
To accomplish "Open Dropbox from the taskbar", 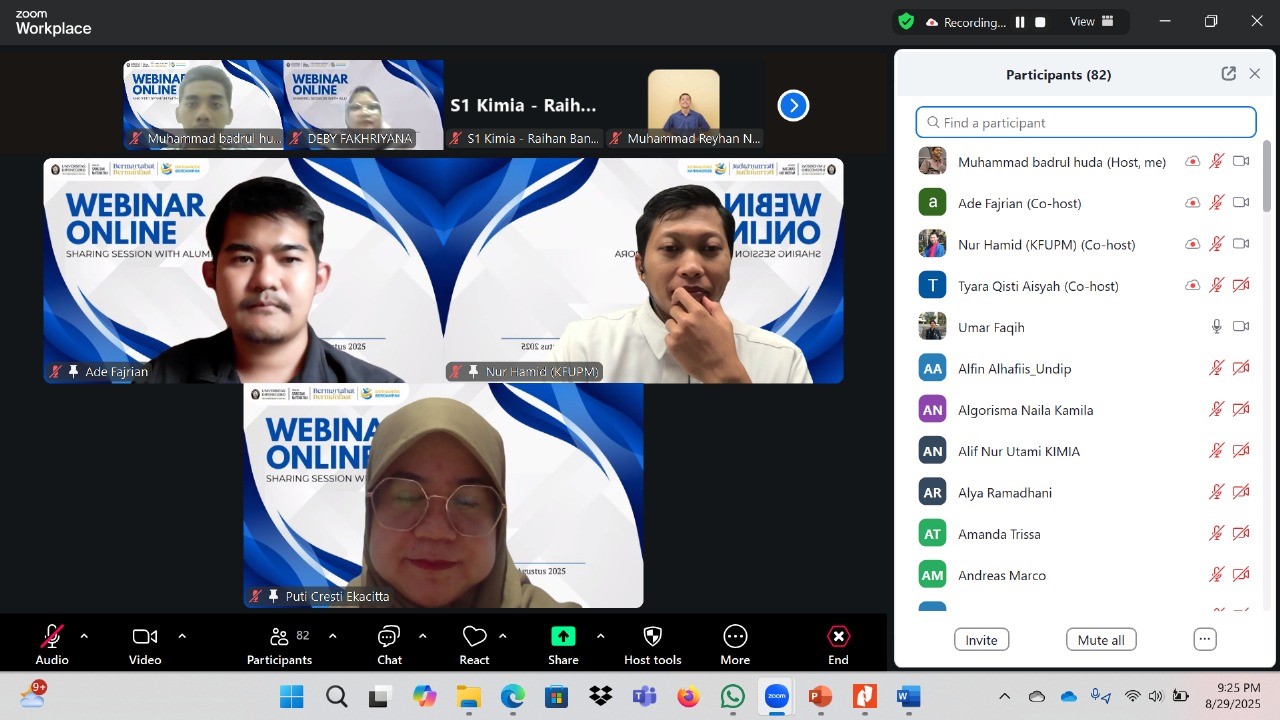I will tap(601, 697).
